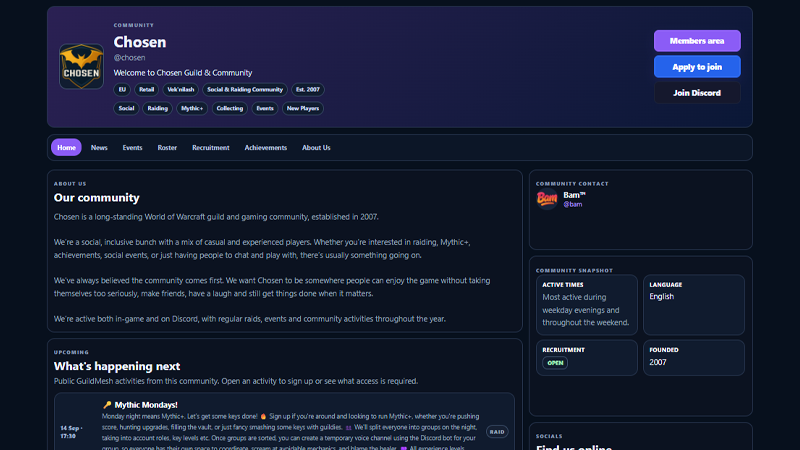
Task: Click the Vek'nilash realm tag
Action: pos(181,89)
